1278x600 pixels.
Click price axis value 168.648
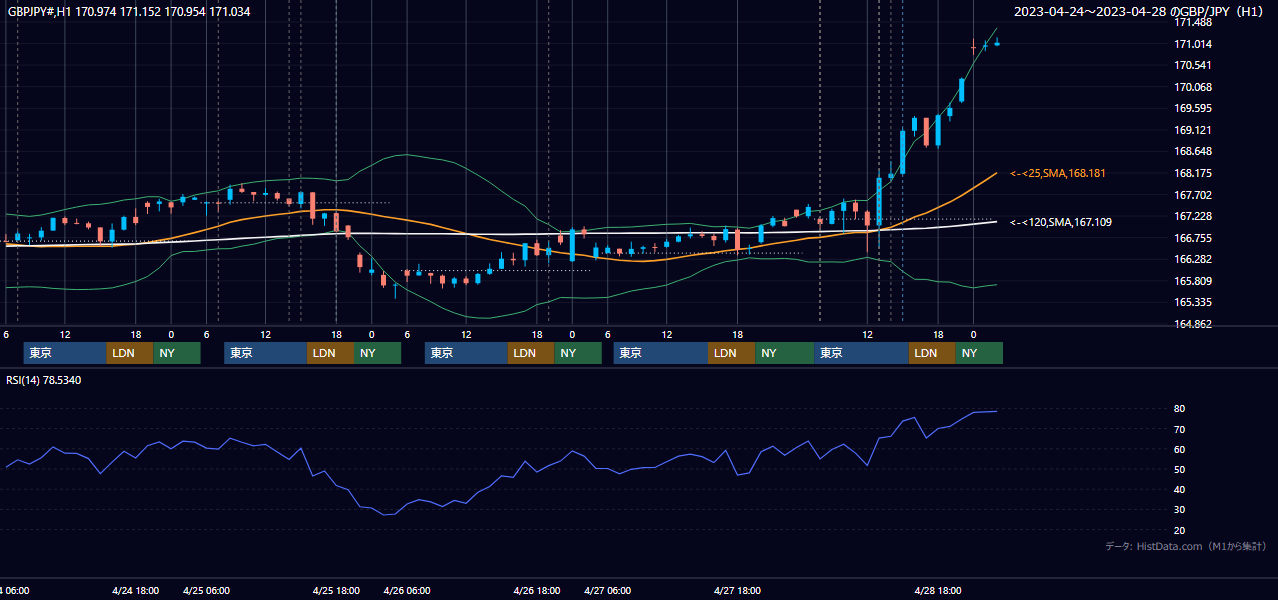click(x=1193, y=152)
